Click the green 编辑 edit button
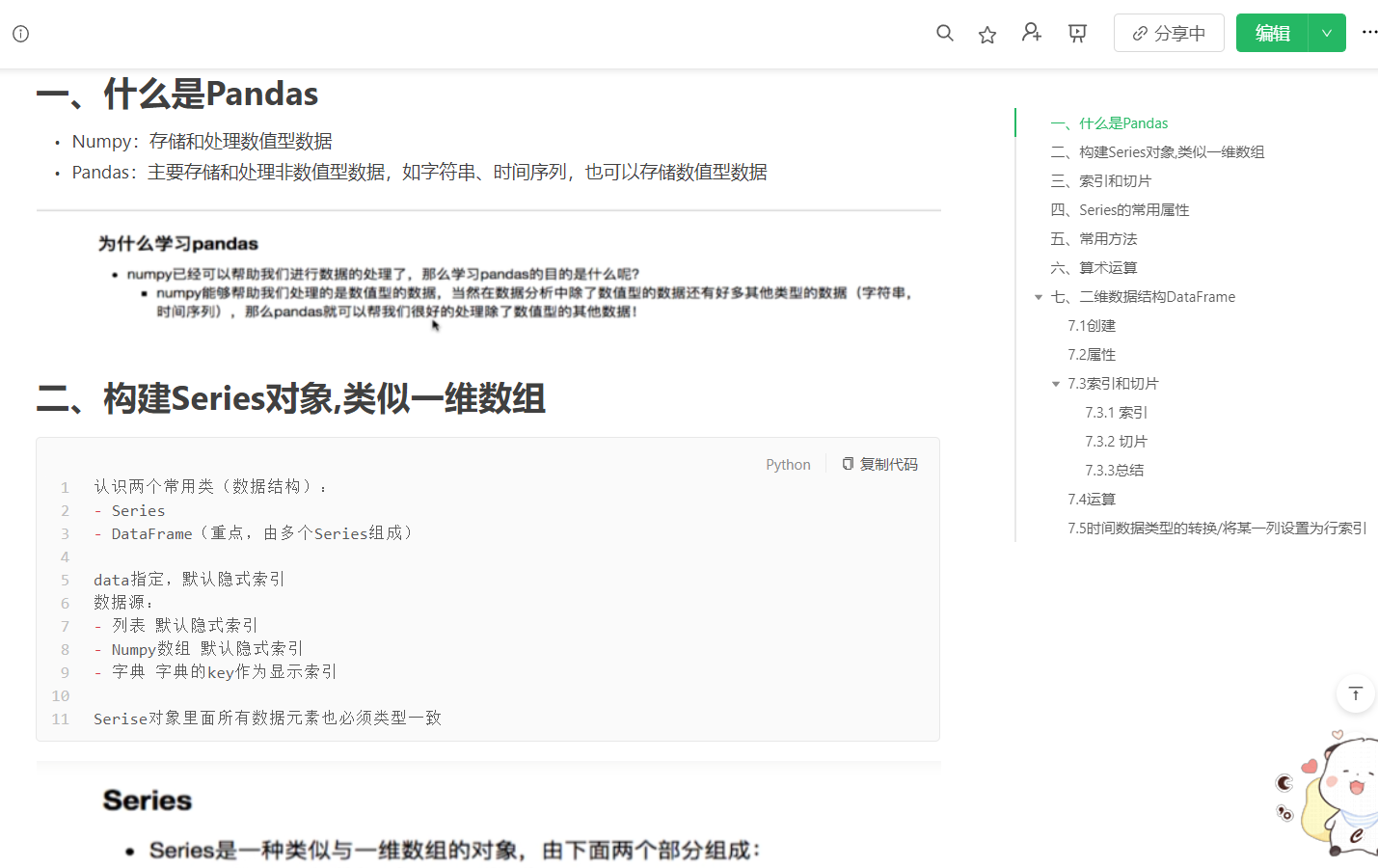Screen dimensions: 1378x868 pyautogui.click(x=1272, y=32)
